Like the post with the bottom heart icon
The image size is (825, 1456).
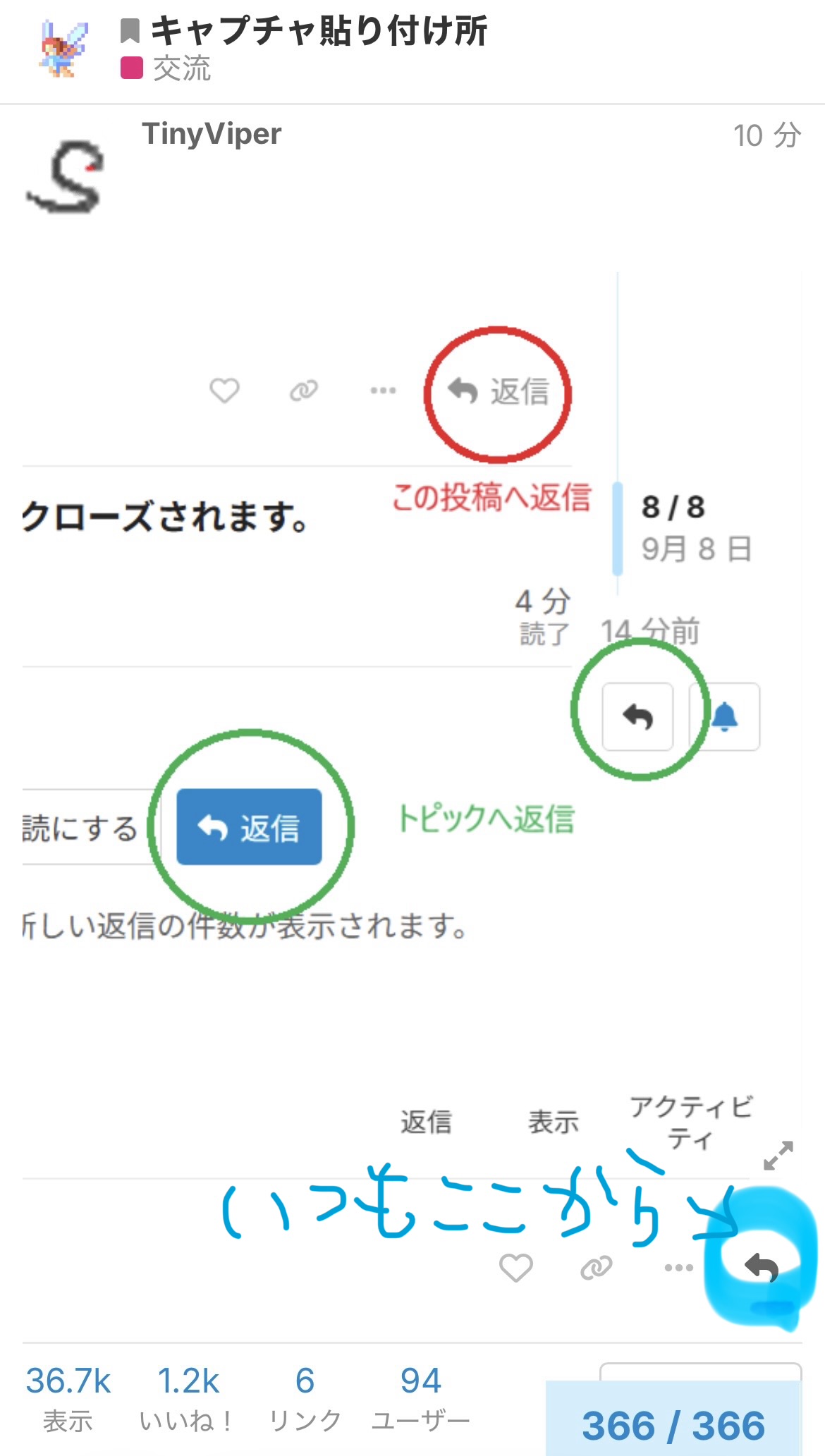[515, 1268]
